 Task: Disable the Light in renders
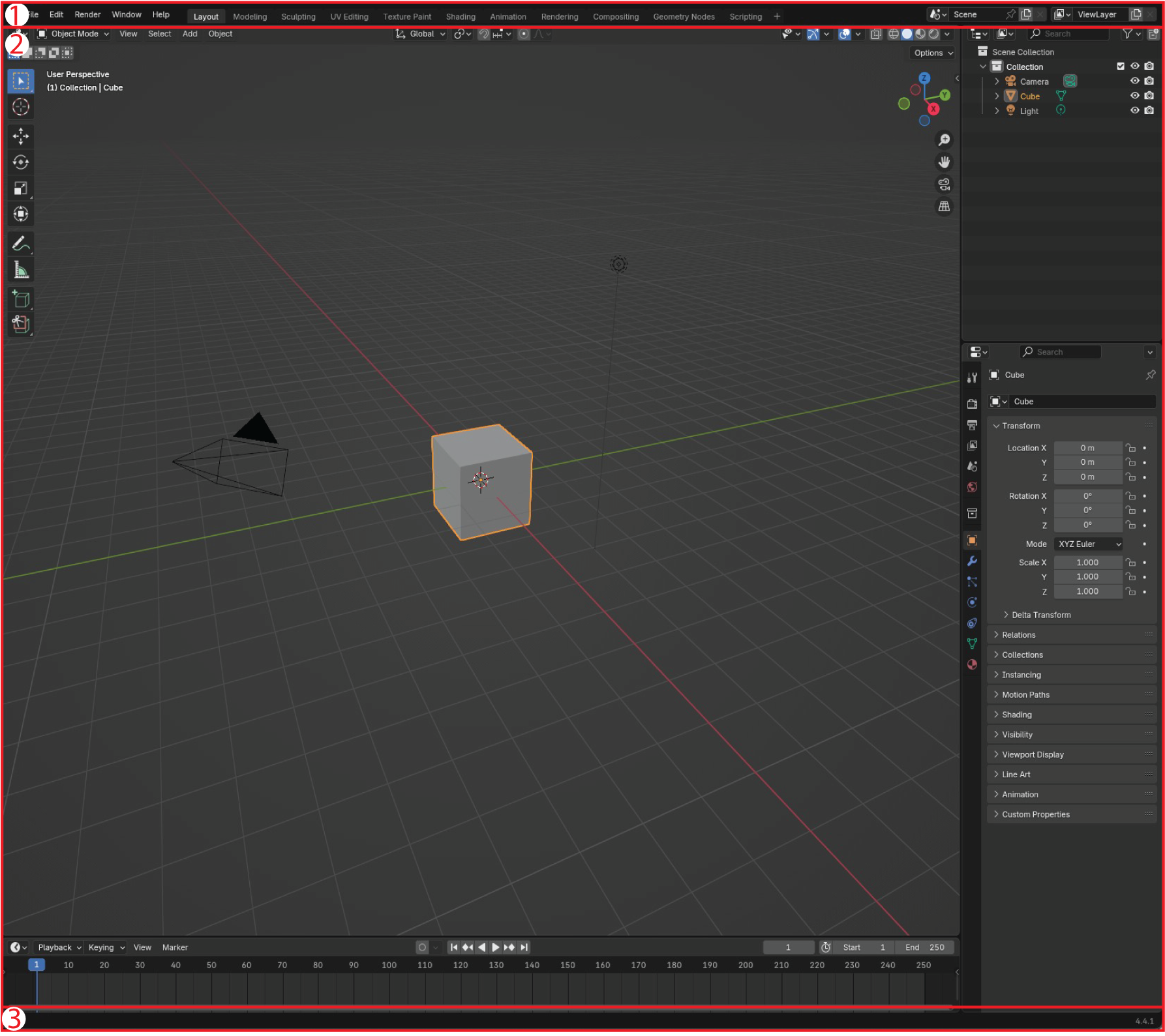coord(1149,111)
